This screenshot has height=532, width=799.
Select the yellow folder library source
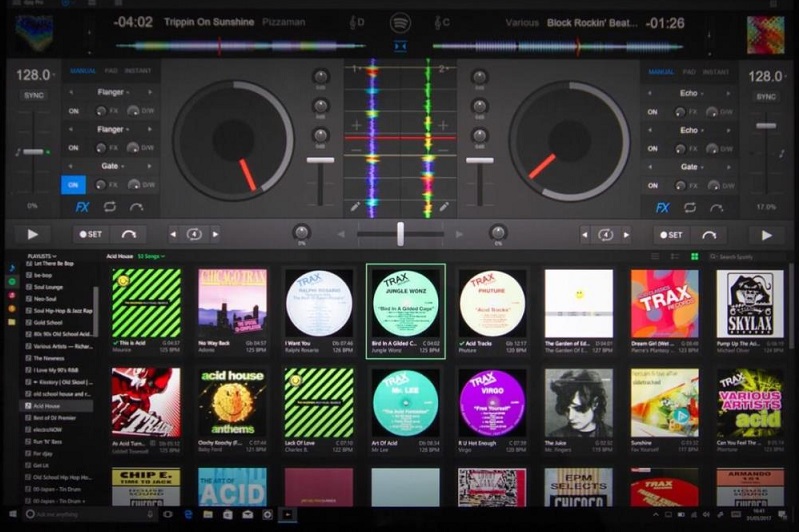pos(12,322)
